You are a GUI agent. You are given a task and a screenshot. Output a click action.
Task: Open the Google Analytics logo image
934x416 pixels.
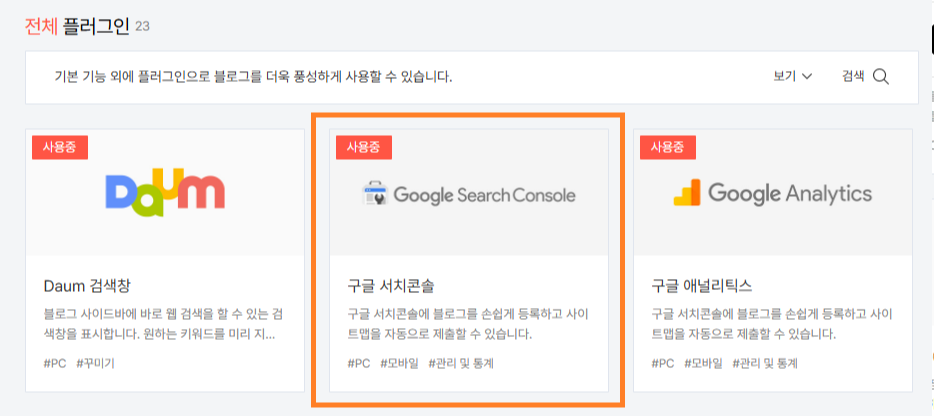[x=773, y=193]
